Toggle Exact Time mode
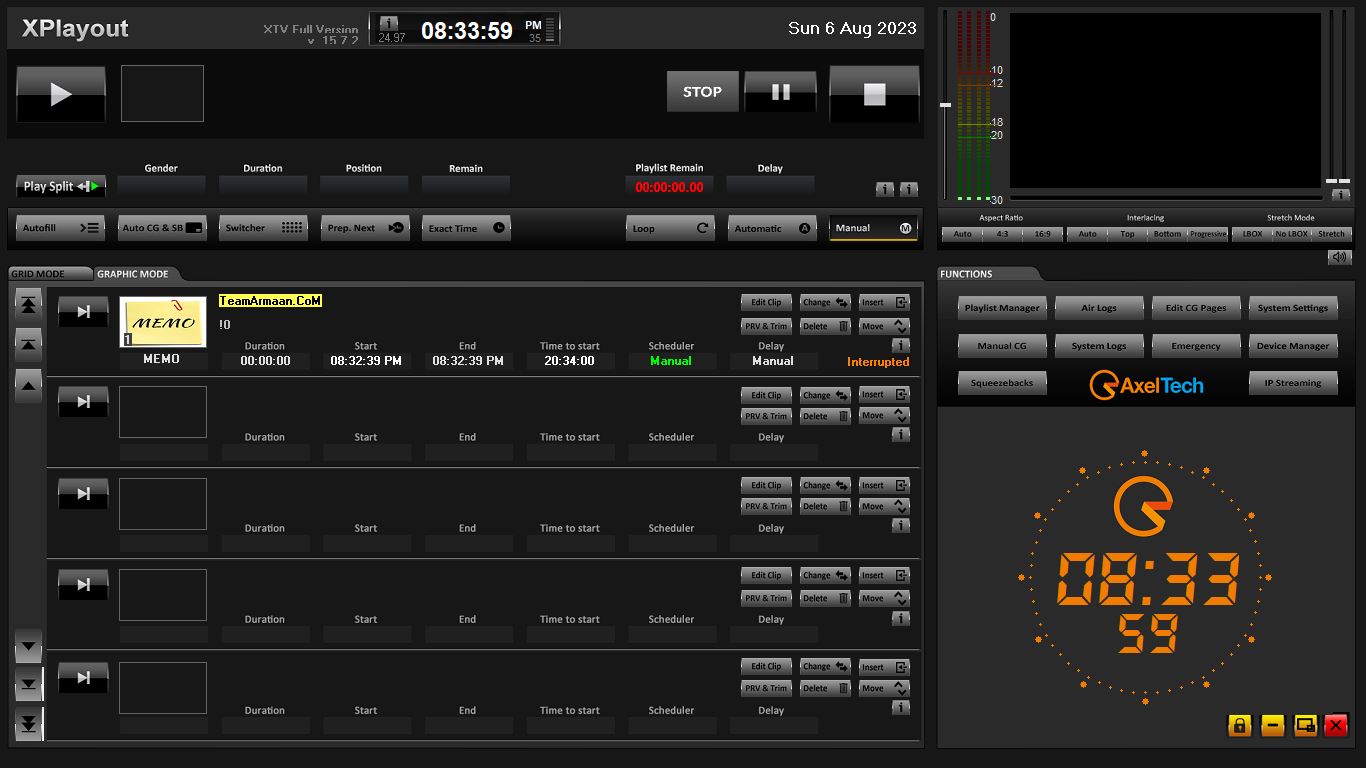 (466, 228)
